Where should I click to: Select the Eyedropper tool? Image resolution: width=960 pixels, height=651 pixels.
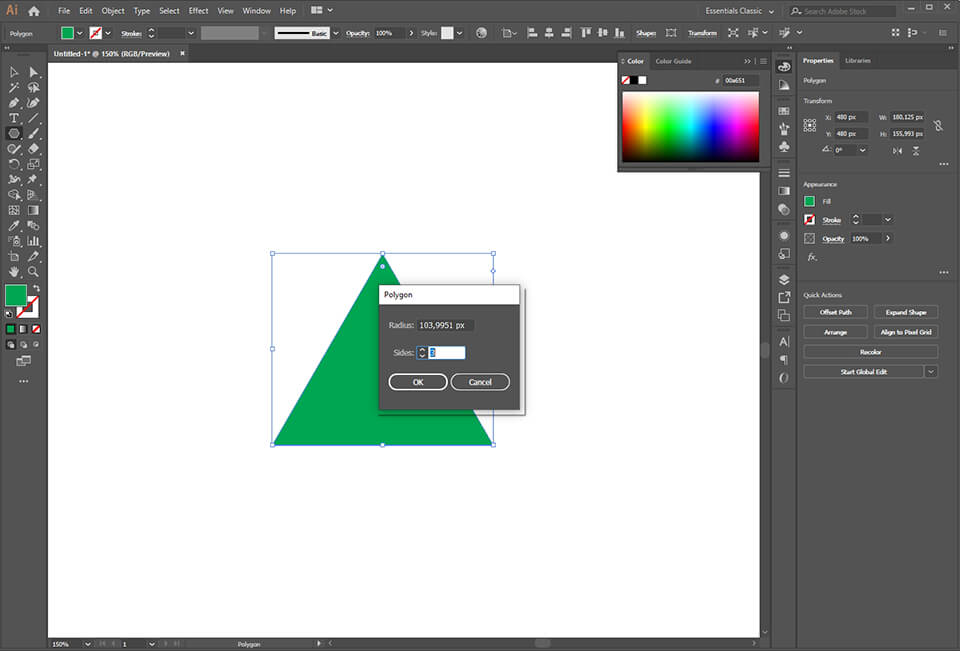(12, 224)
